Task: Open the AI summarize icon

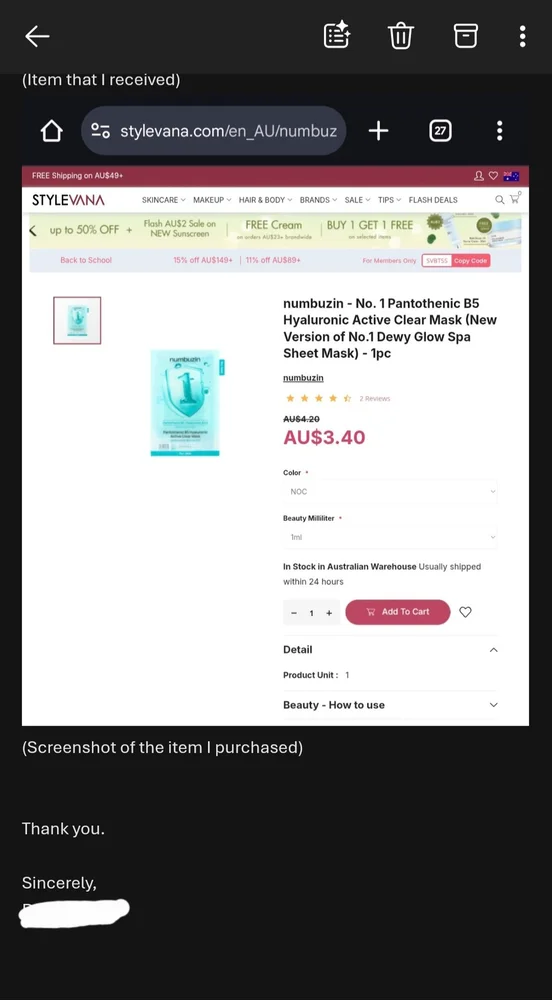Action: (x=337, y=35)
